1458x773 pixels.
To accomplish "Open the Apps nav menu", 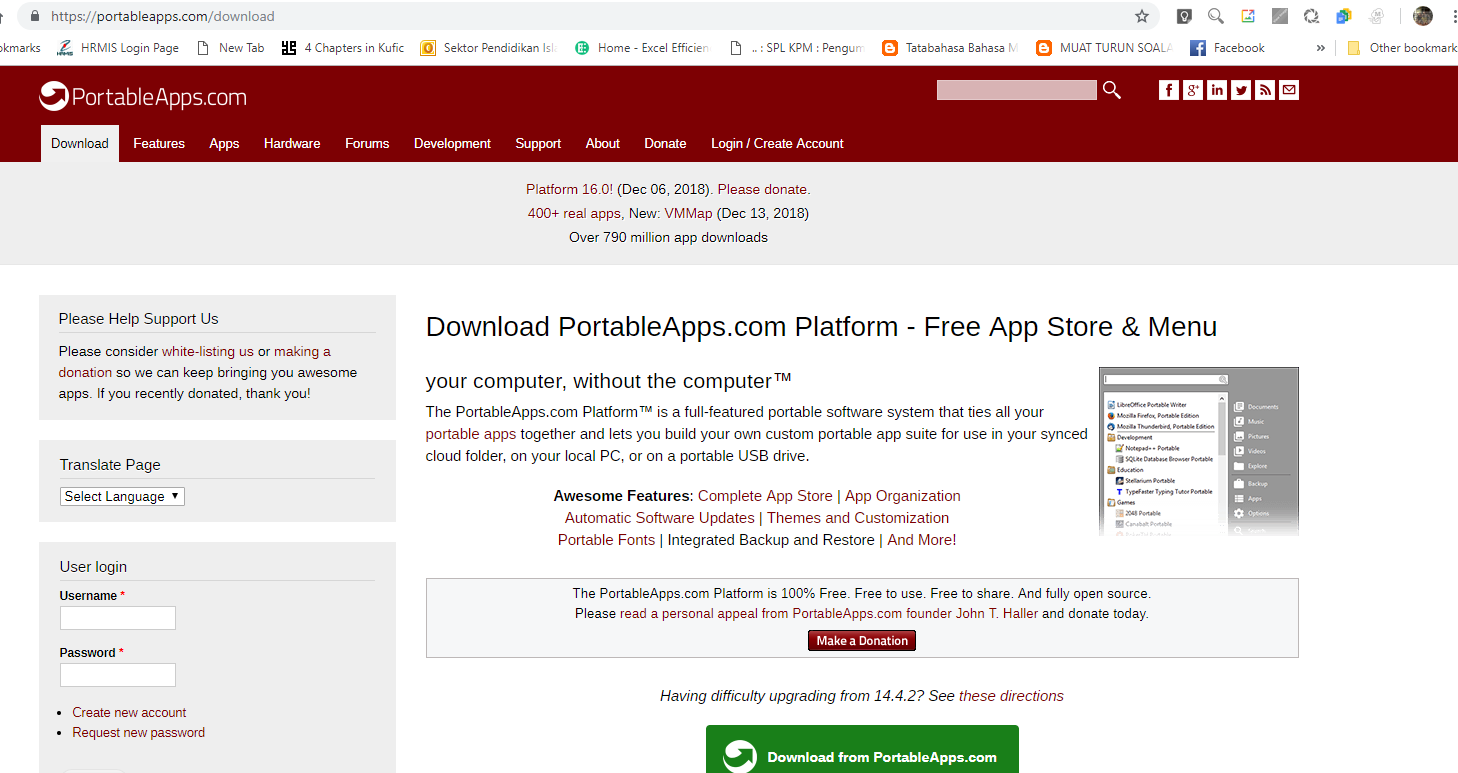I will coord(224,143).
